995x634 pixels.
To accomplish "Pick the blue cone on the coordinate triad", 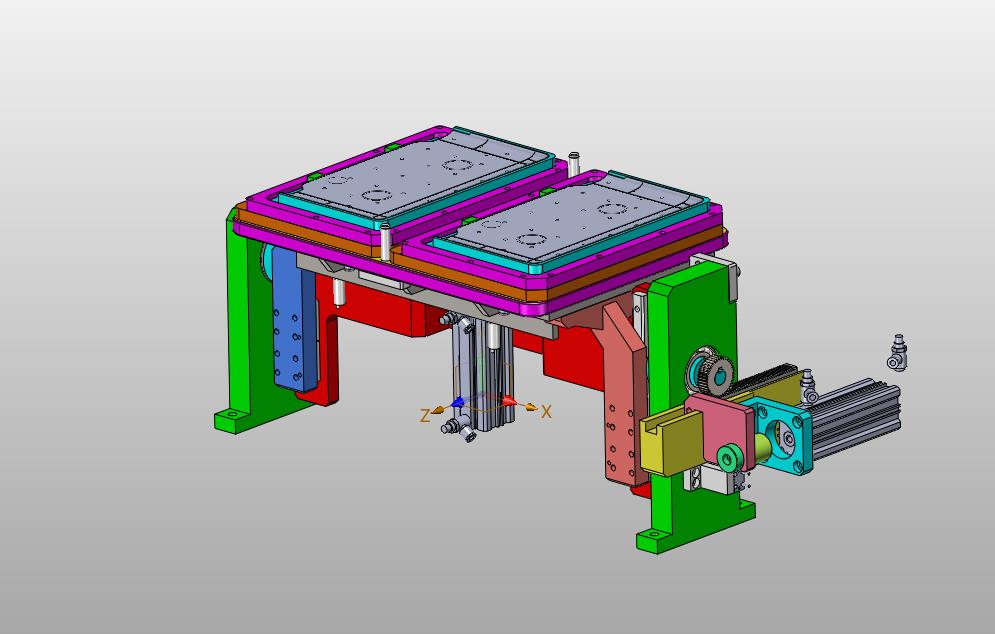I will coord(458,403).
